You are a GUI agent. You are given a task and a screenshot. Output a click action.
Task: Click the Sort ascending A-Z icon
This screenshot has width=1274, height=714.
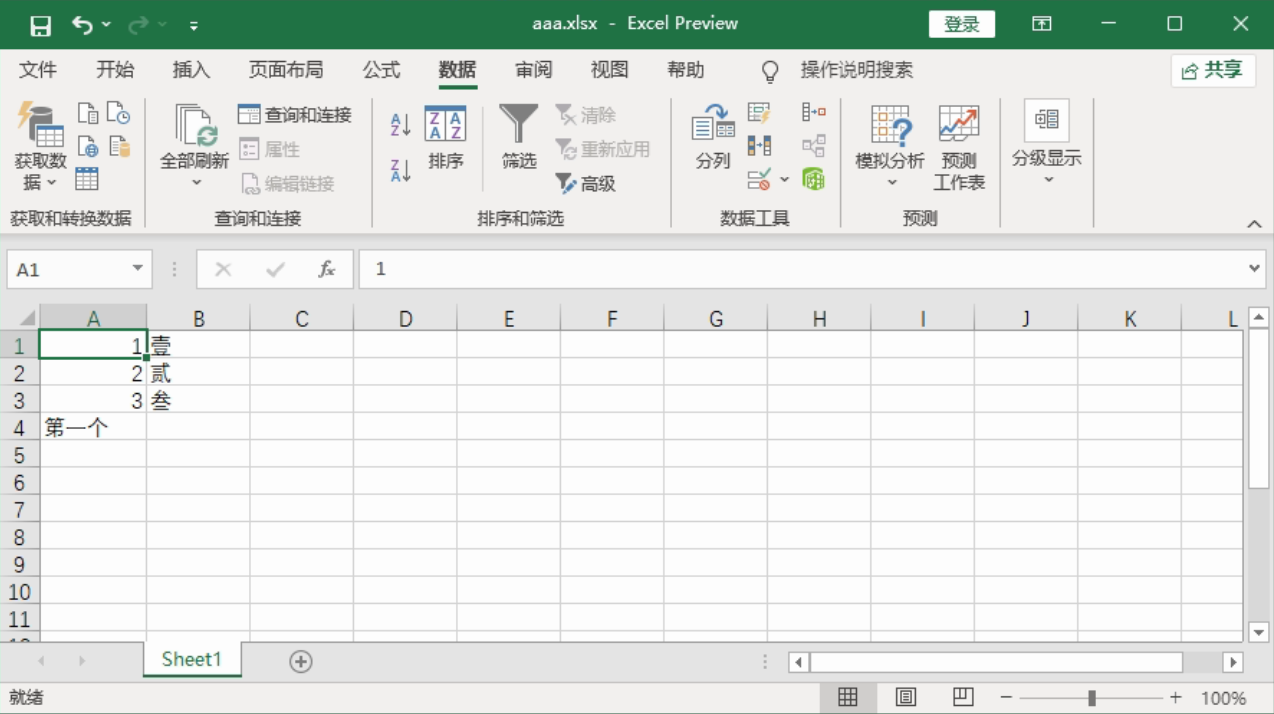pyautogui.click(x=400, y=125)
